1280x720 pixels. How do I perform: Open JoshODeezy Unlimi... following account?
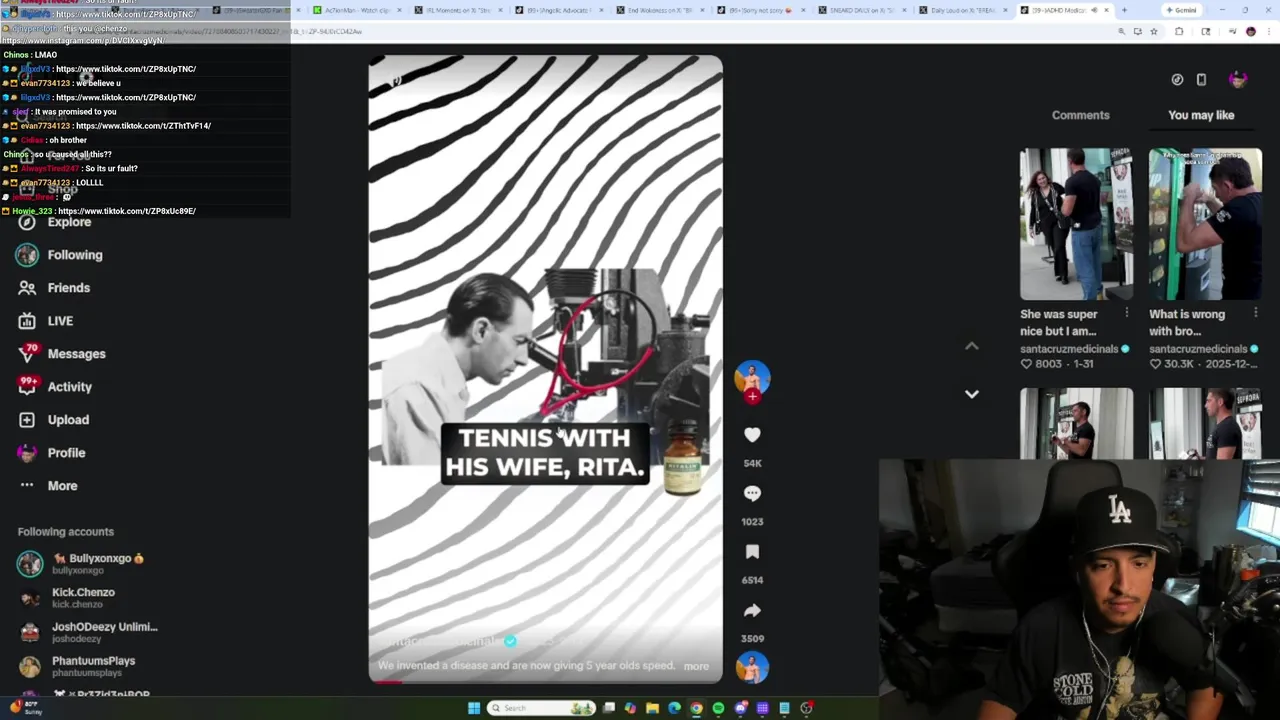tap(90, 632)
